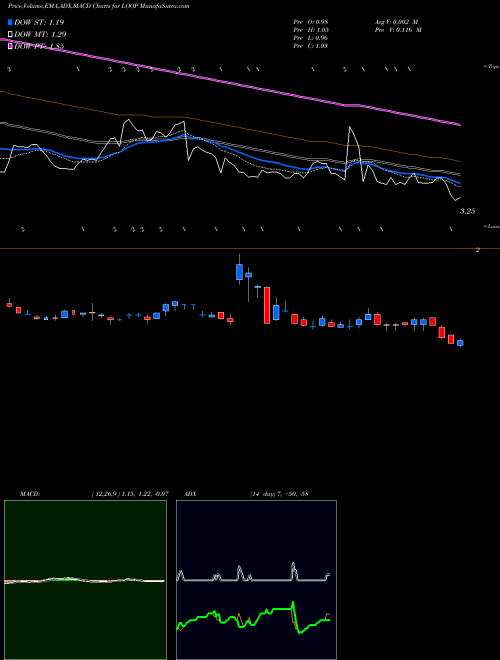Image resolution: width=500 pixels, height=660 pixels.
Task: Click the magenta DOW PT legend swatch
Action: pyautogui.click(x=11, y=47)
